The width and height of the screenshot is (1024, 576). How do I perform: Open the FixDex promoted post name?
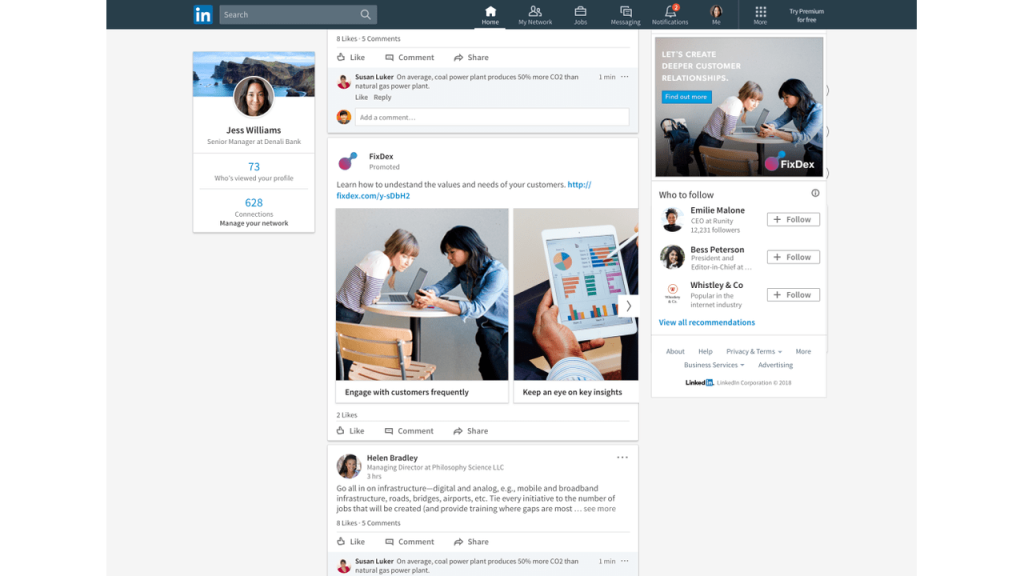point(381,156)
